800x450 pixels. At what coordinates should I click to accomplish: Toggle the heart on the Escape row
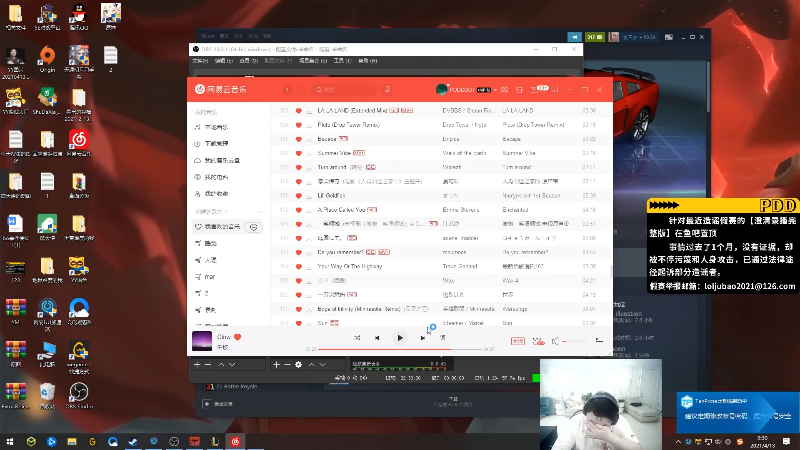(299, 139)
